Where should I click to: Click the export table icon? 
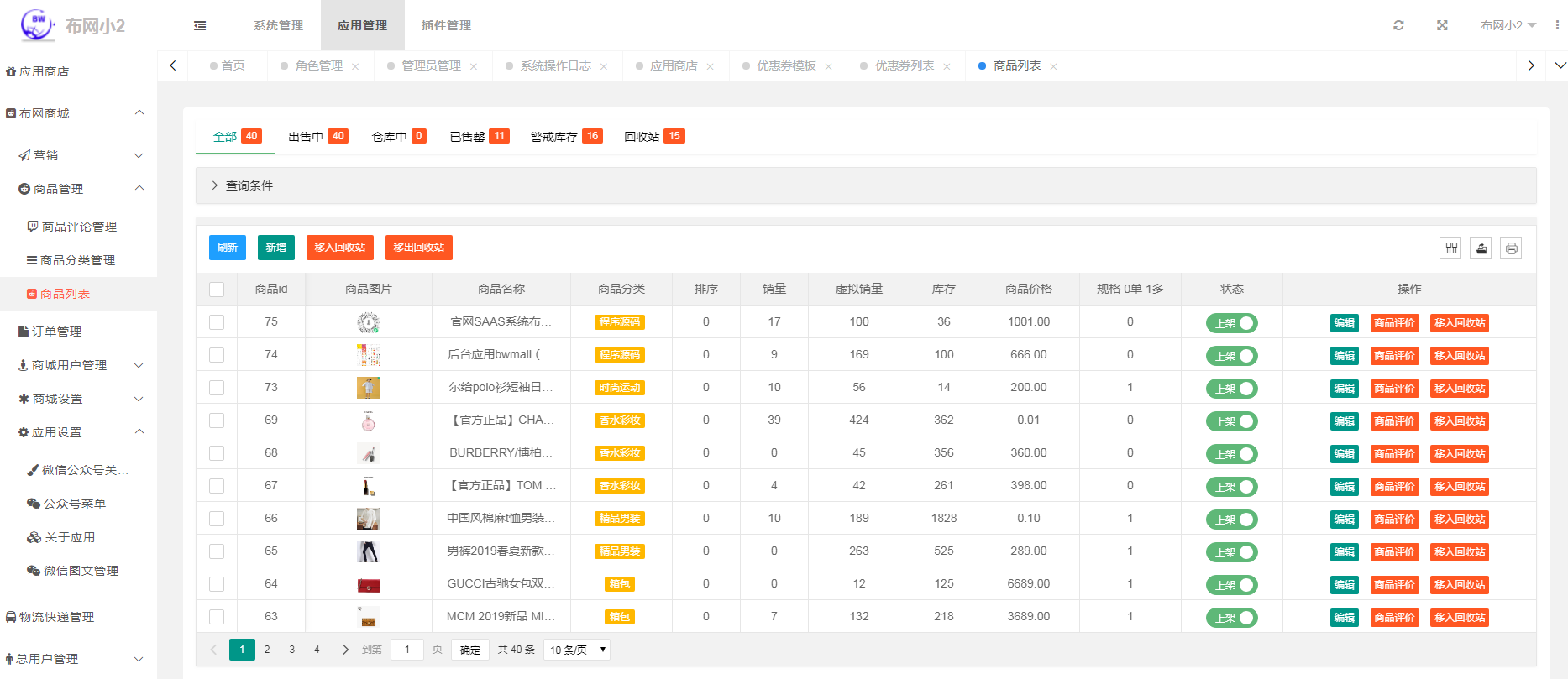(1481, 248)
